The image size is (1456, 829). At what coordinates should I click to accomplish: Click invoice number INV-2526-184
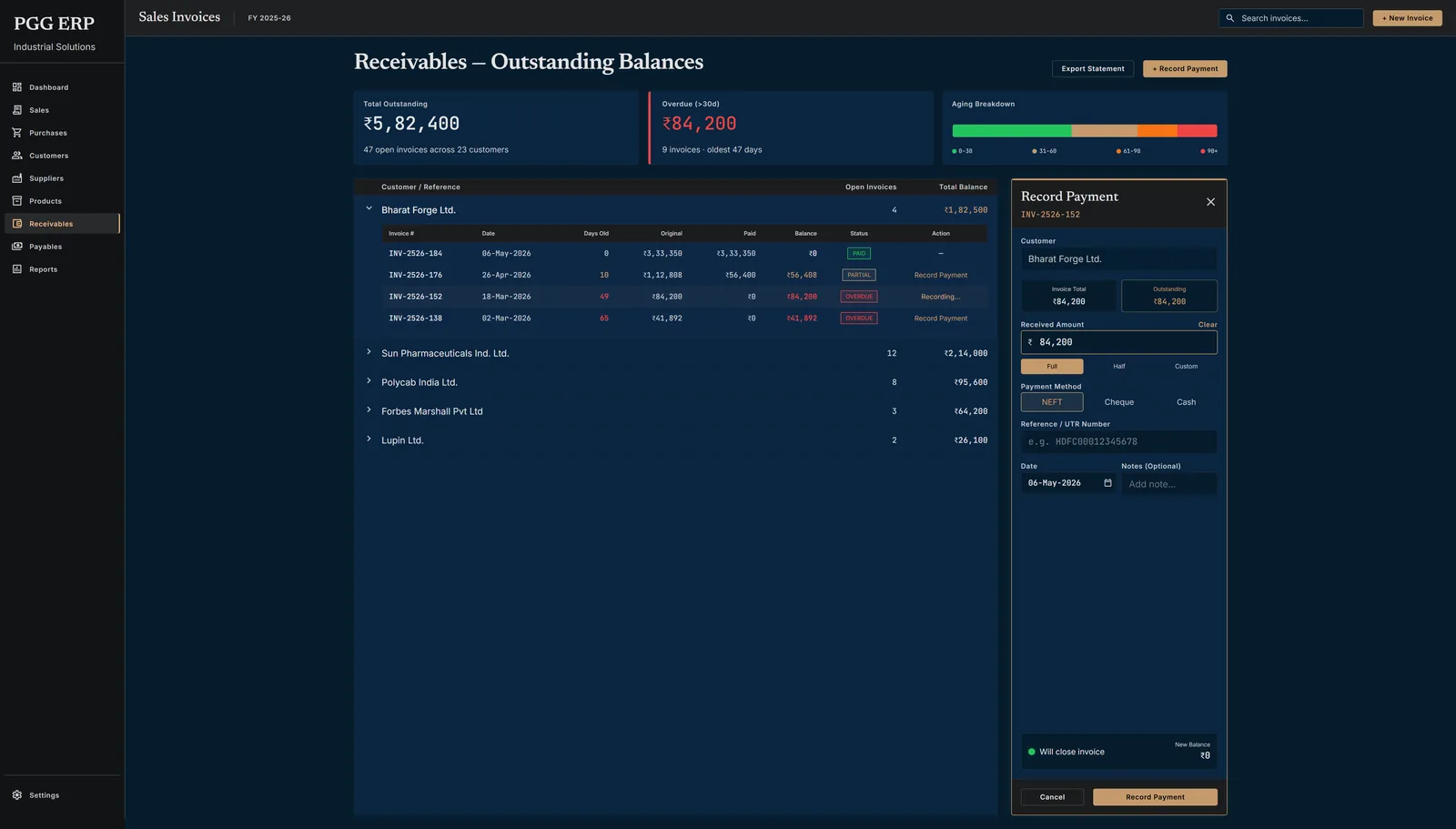tap(415, 254)
